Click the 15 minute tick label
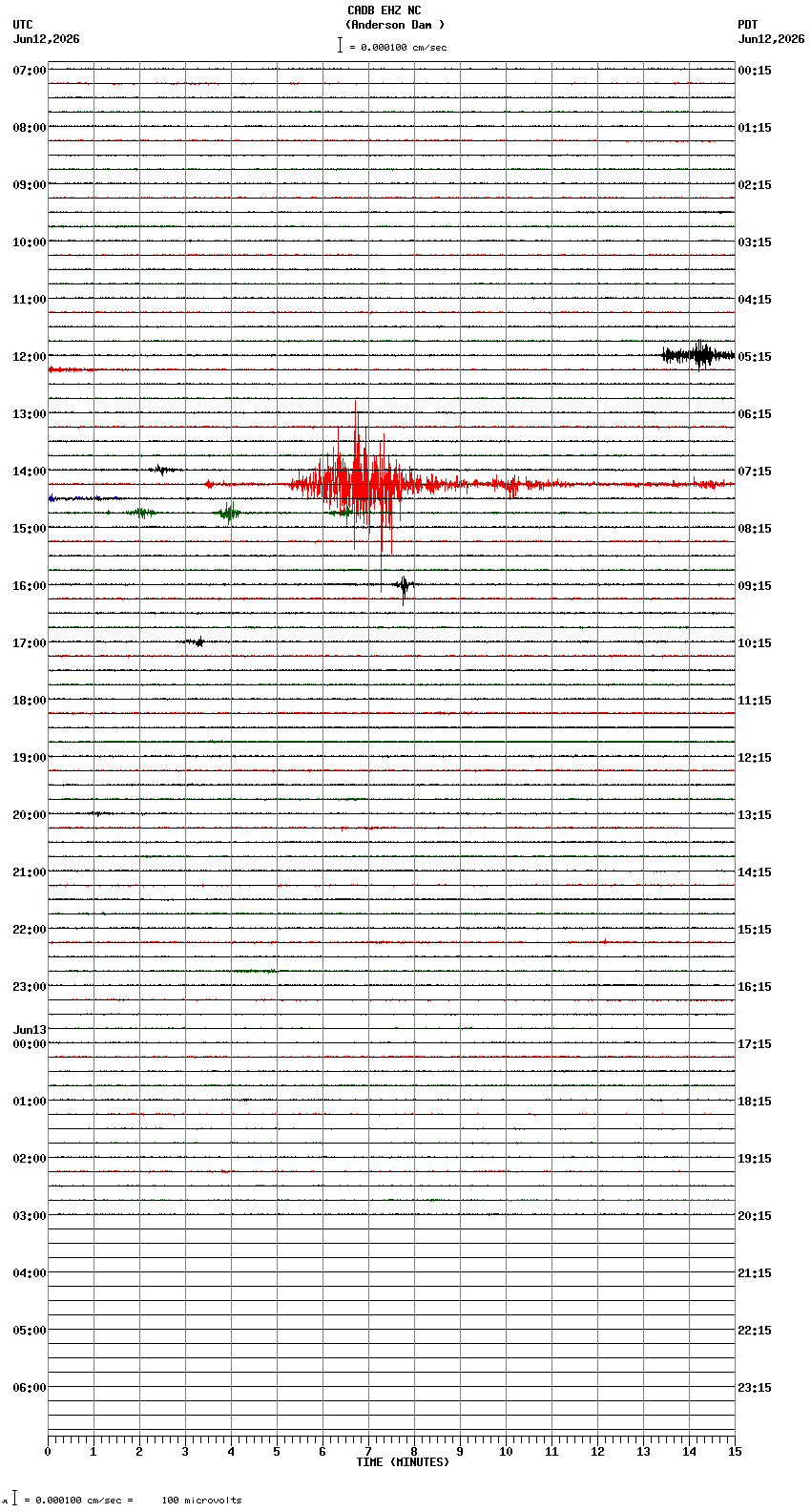The height and width of the screenshot is (1512, 811). coord(735,1452)
